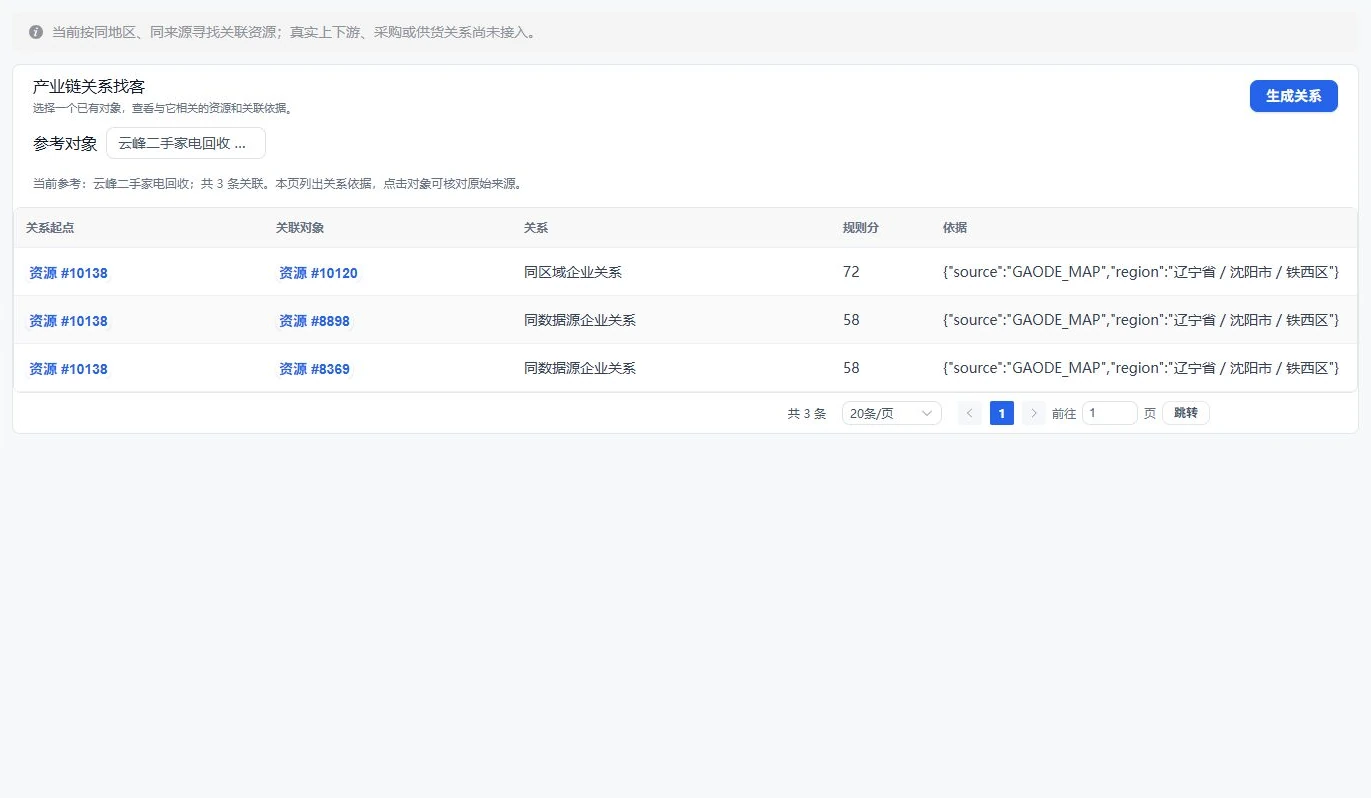
Task: Click the 依据 JSON text in #8898 row
Action: pyautogui.click(x=1141, y=320)
